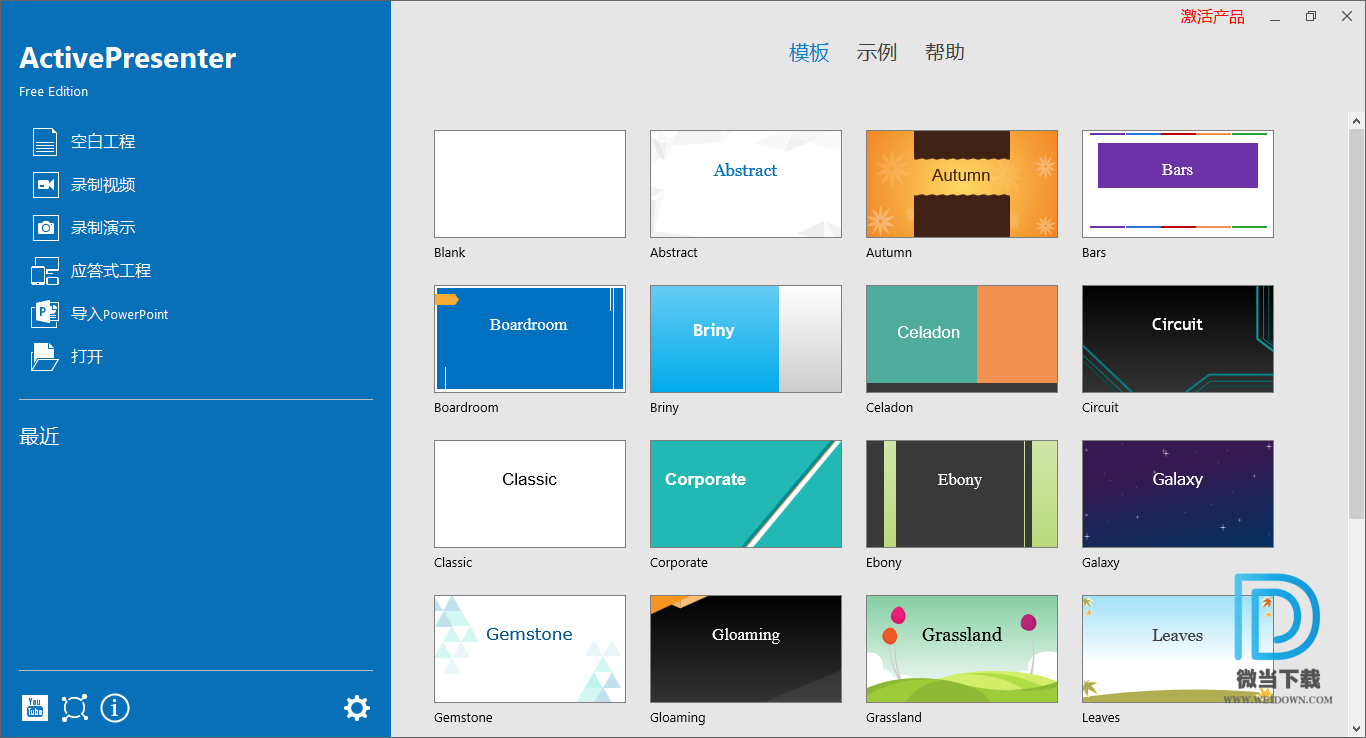Open the YouTube icon at bottom left
This screenshot has height=738, width=1366.
point(34,708)
